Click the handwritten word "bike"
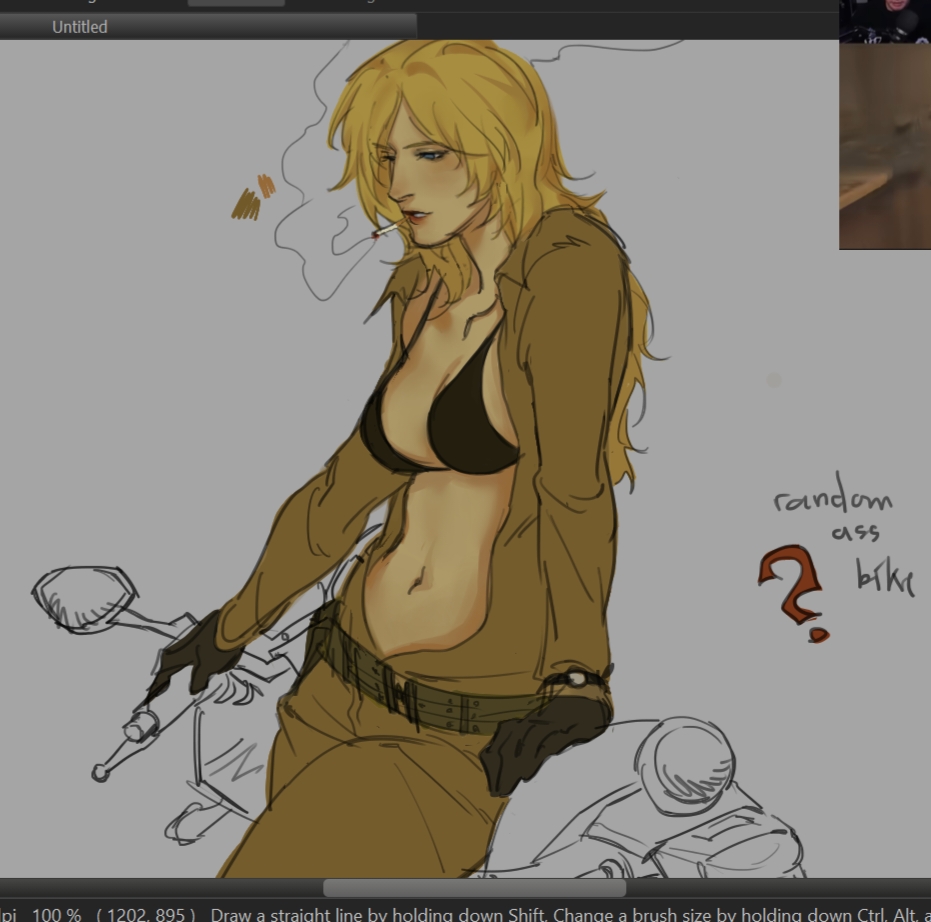The height and width of the screenshot is (922, 931). 884,577
